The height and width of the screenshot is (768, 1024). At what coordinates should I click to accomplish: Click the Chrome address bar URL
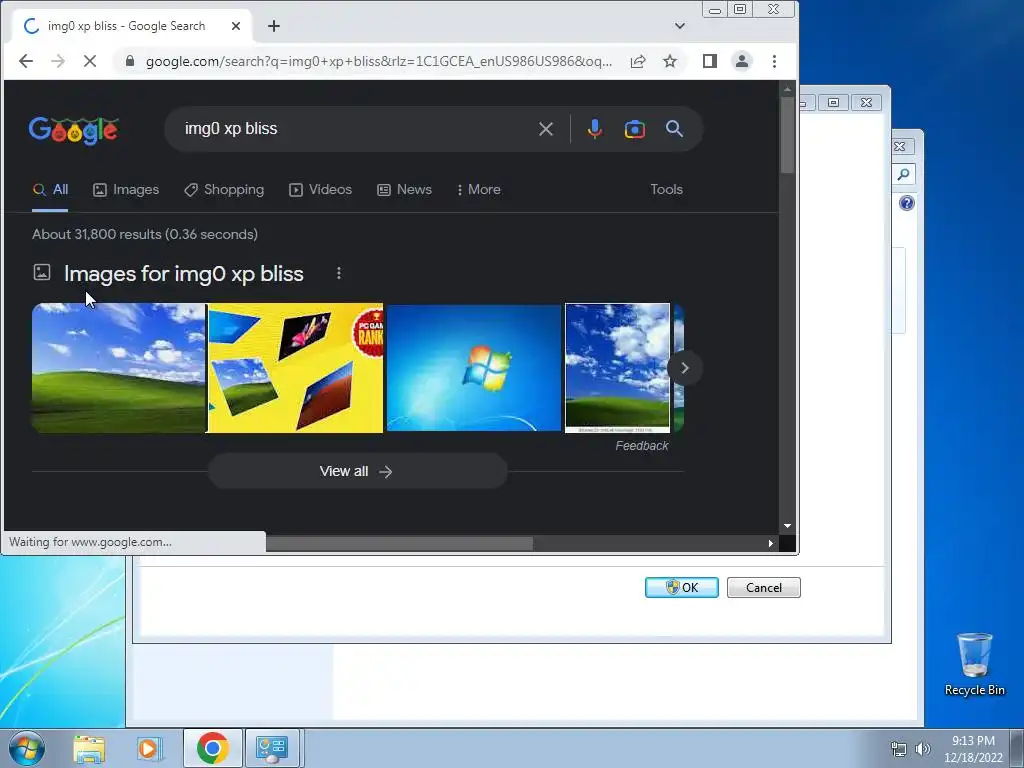pyautogui.click(x=379, y=61)
